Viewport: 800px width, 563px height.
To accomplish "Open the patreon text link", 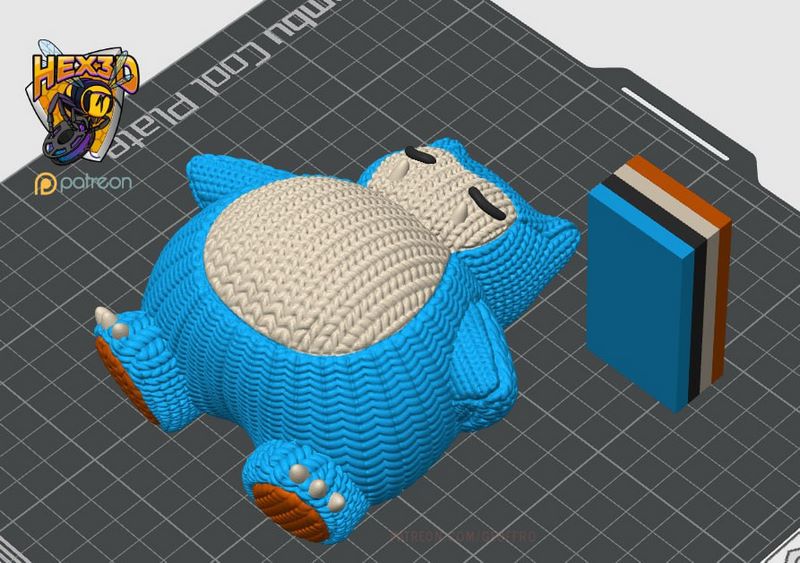I will click(95, 185).
